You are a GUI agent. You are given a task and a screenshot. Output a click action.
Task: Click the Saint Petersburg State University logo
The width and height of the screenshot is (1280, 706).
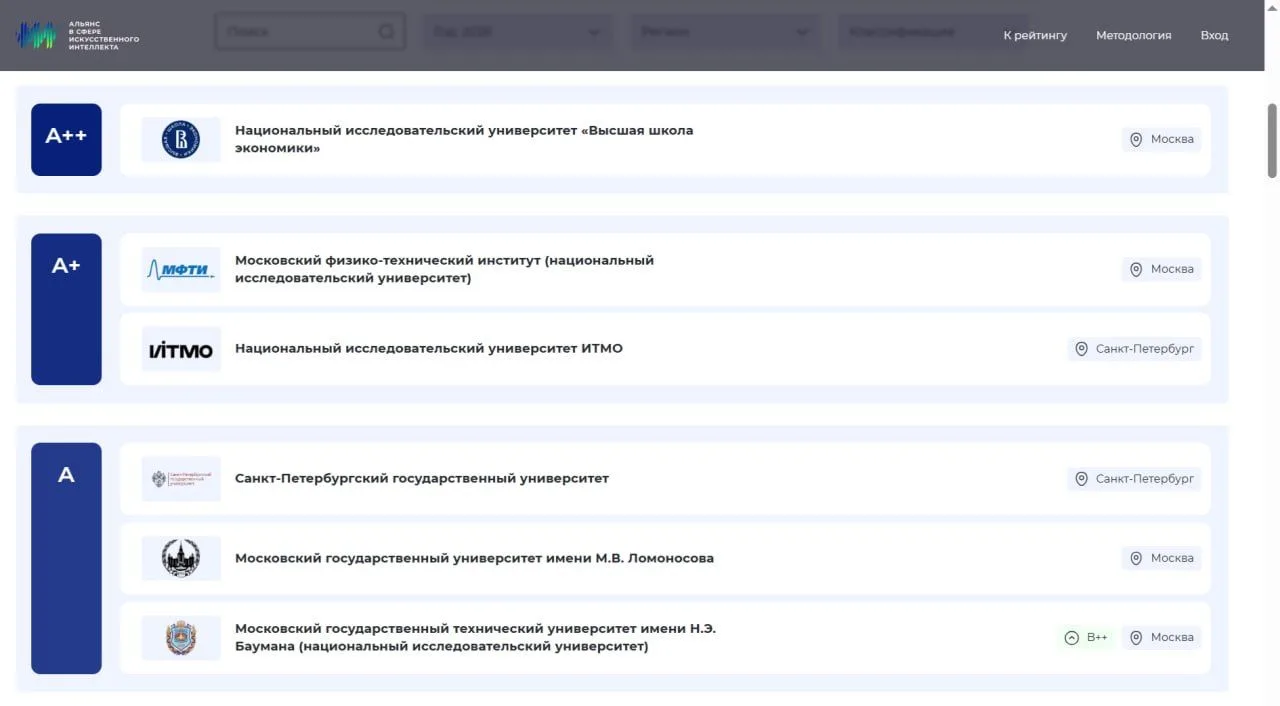pyautogui.click(x=181, y=479)
